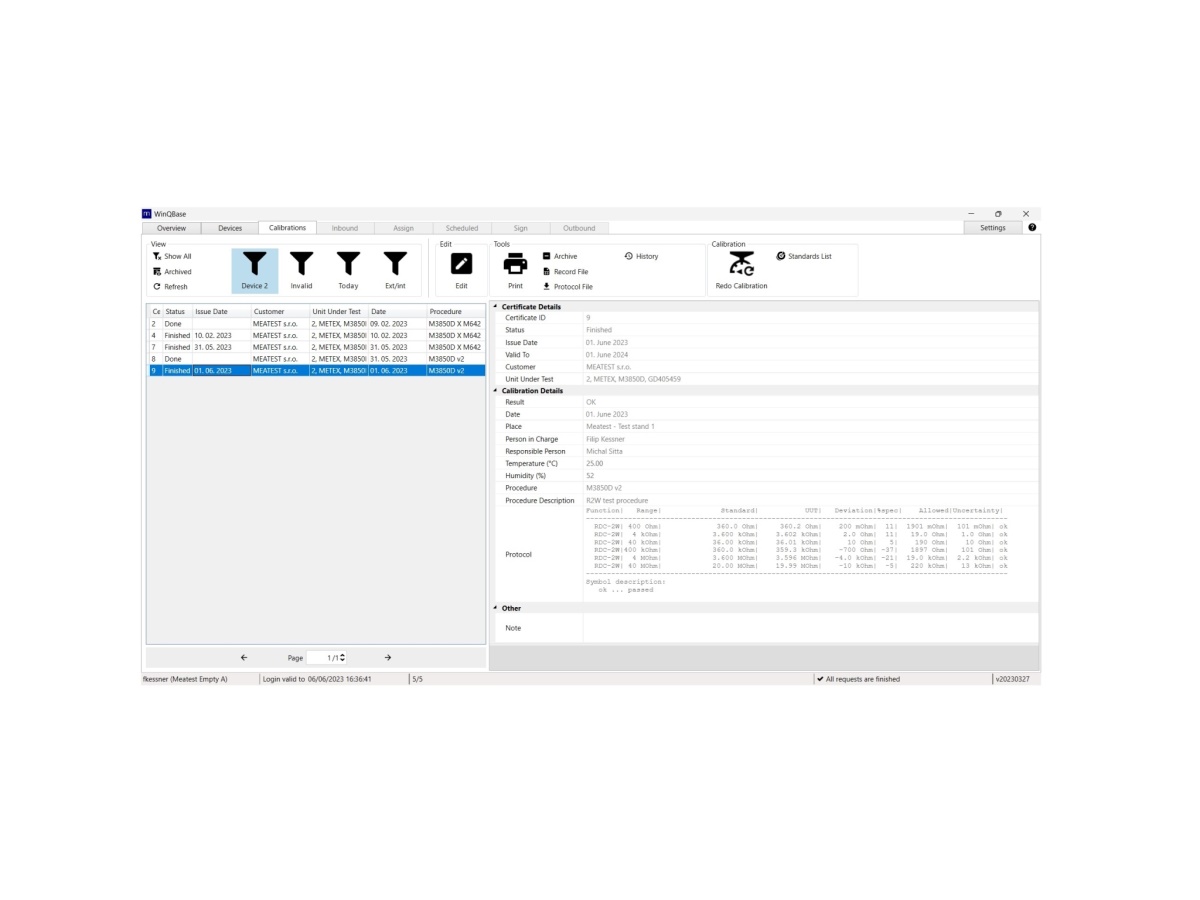Click the Settings button
The image size is (1200, 900).
click(x=992, y=228)
